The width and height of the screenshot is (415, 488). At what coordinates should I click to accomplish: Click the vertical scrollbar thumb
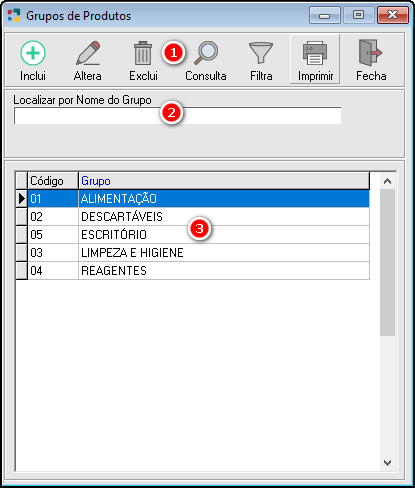(x=387, y=262)
